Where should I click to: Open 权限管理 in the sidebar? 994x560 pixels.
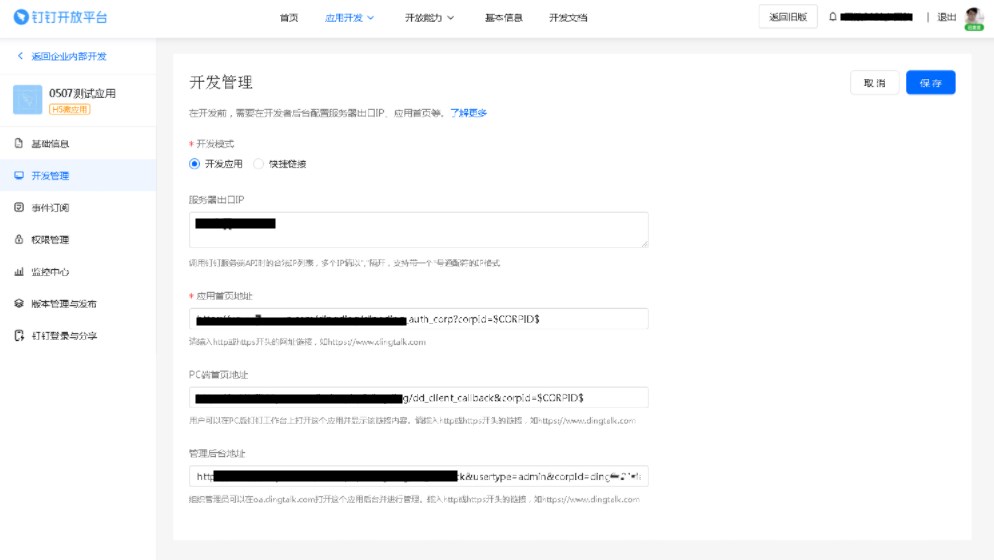coord(49,240)
